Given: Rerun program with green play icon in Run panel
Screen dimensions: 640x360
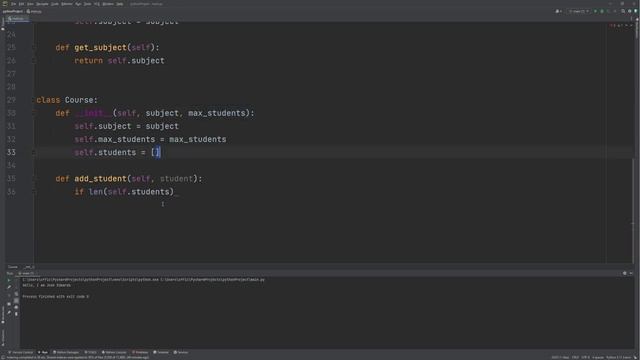Looking at the screenshot, I should click(x=9, y=280).
